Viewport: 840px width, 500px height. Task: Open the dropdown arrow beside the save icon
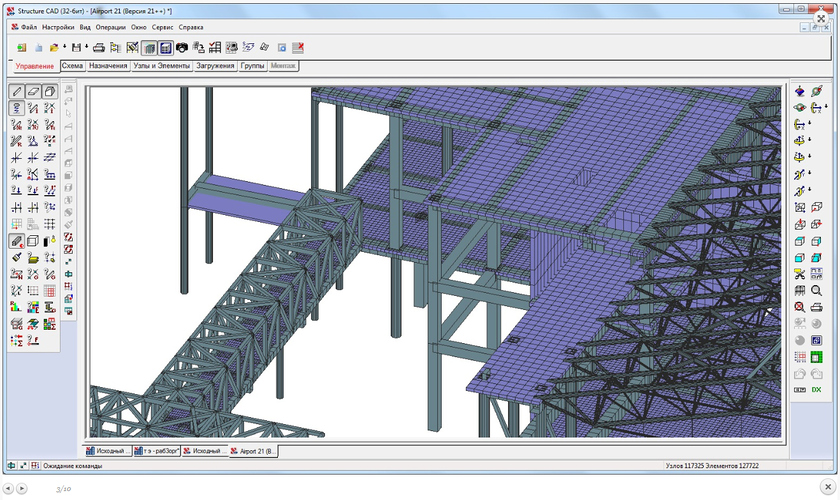click(85, 47)
